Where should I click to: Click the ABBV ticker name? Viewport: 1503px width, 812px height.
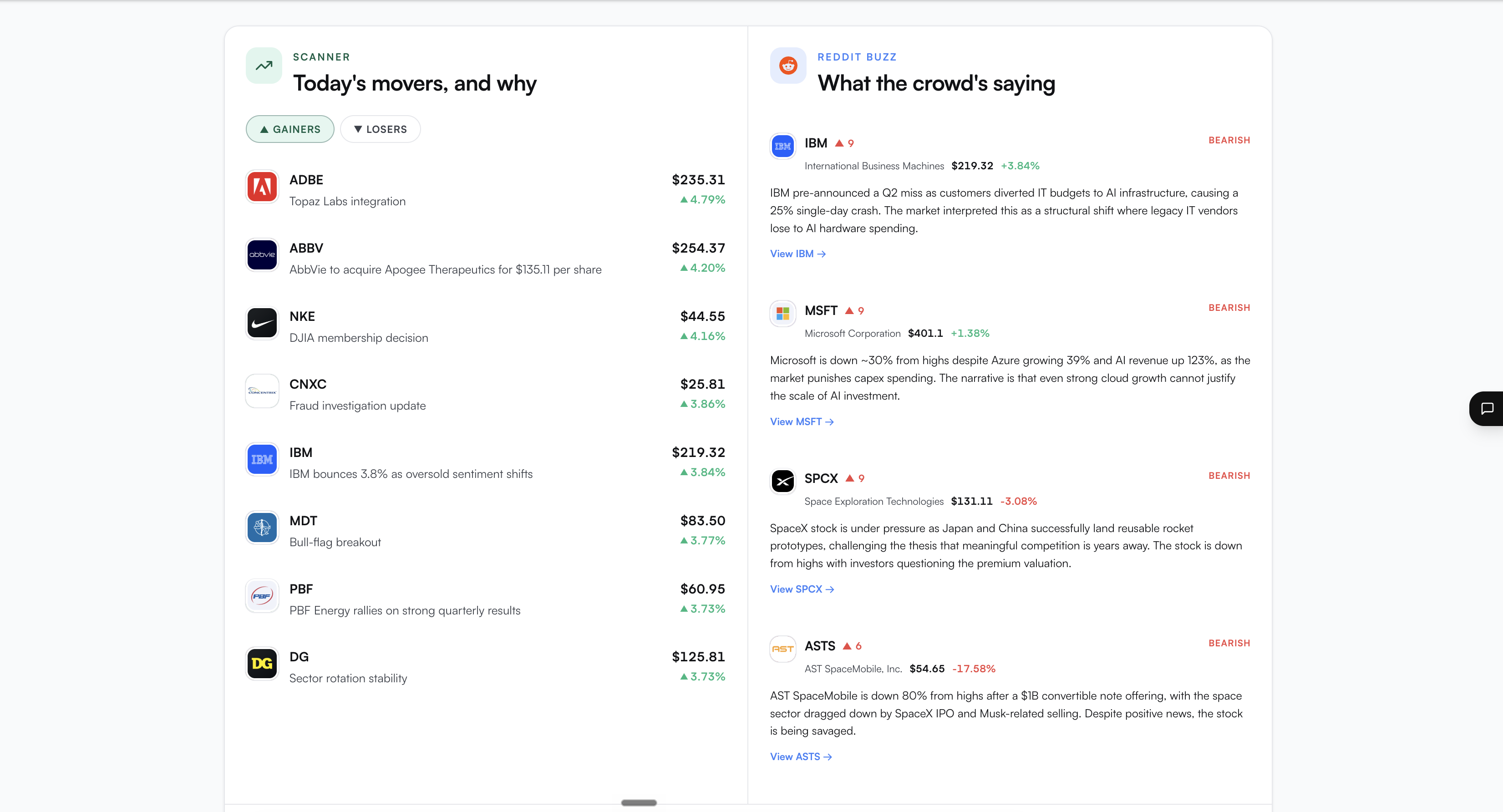306,248
